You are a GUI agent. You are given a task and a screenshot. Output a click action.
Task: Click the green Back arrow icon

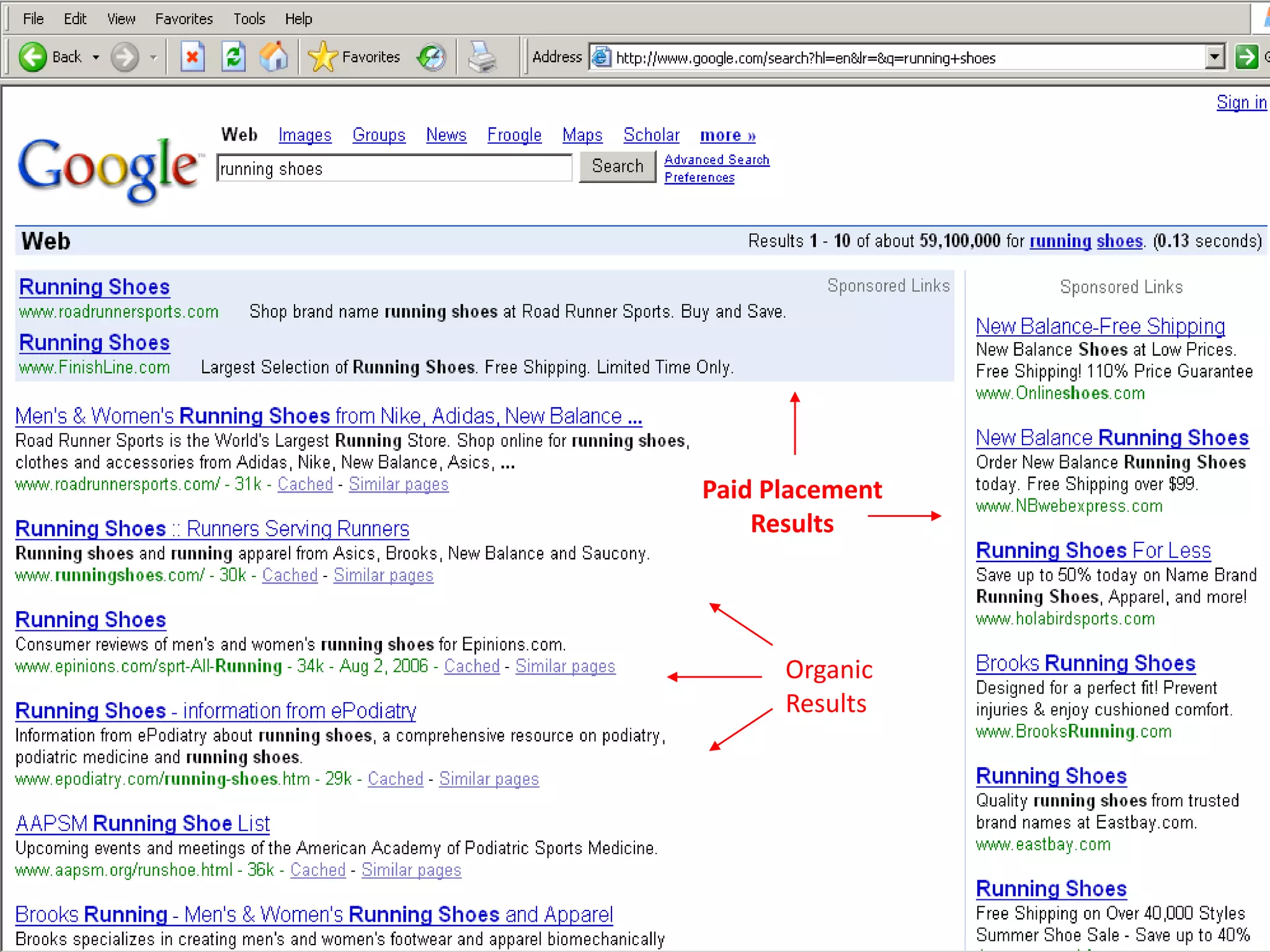(32, 58)
